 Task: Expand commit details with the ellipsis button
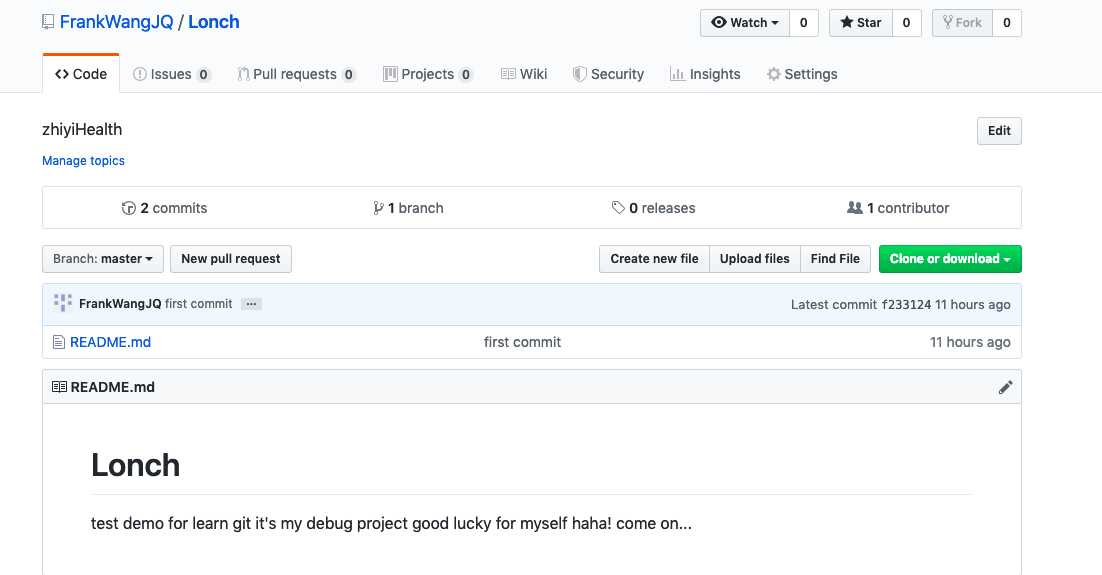click(x=251, y=304)
